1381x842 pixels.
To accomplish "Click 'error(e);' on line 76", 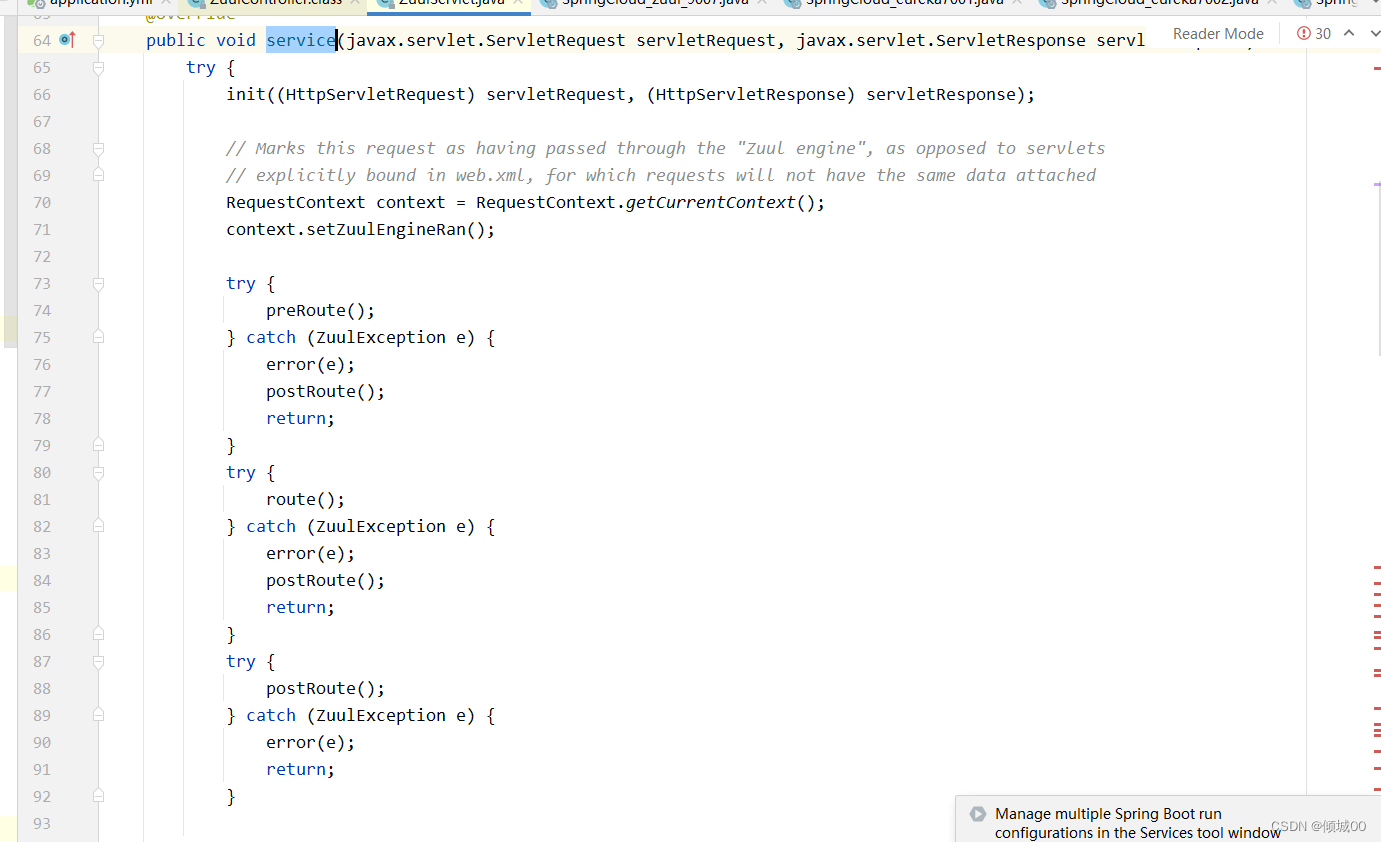I will [311, 364].
